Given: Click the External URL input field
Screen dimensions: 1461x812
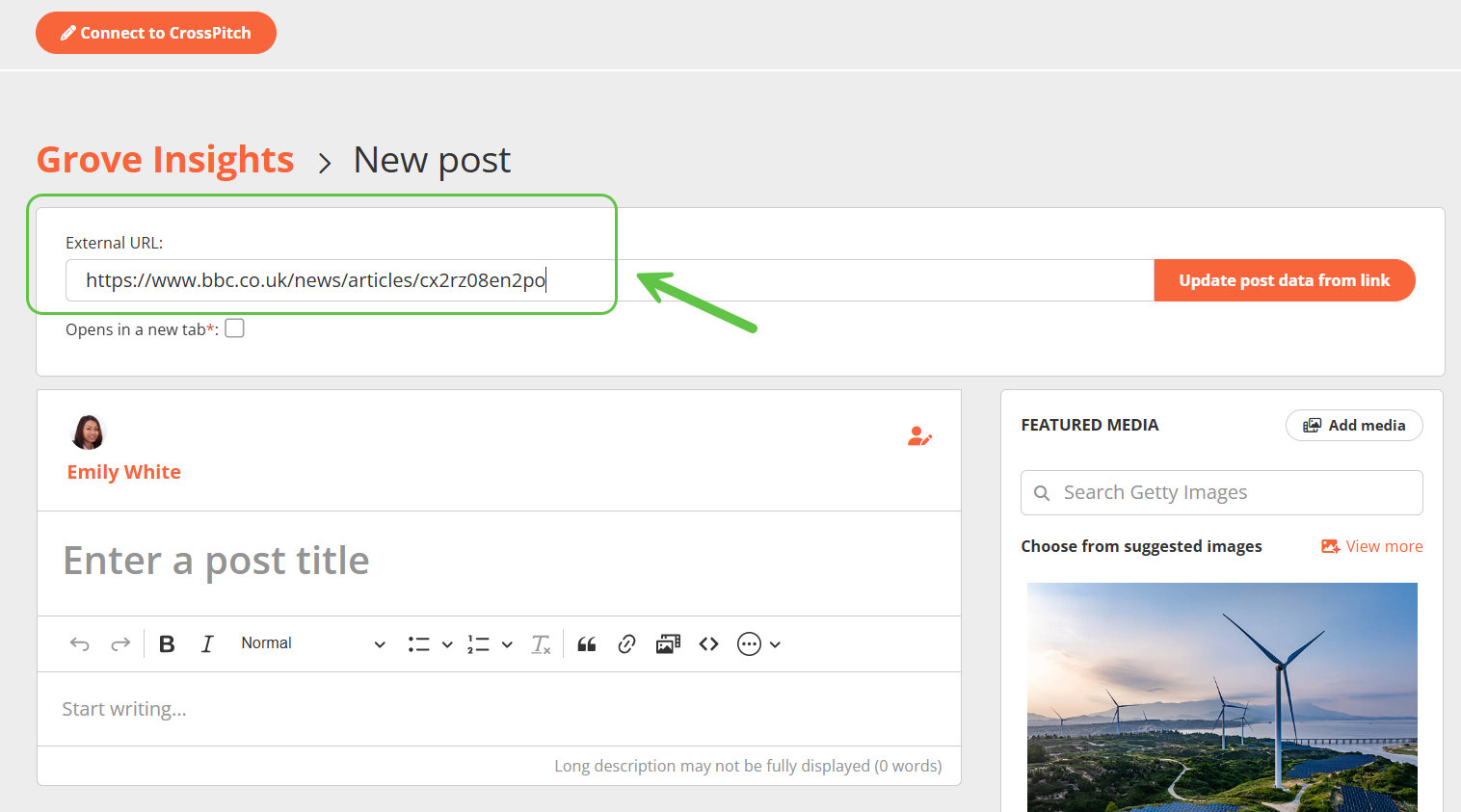Looking at the screenshot, I should click(x=609, y=280).
